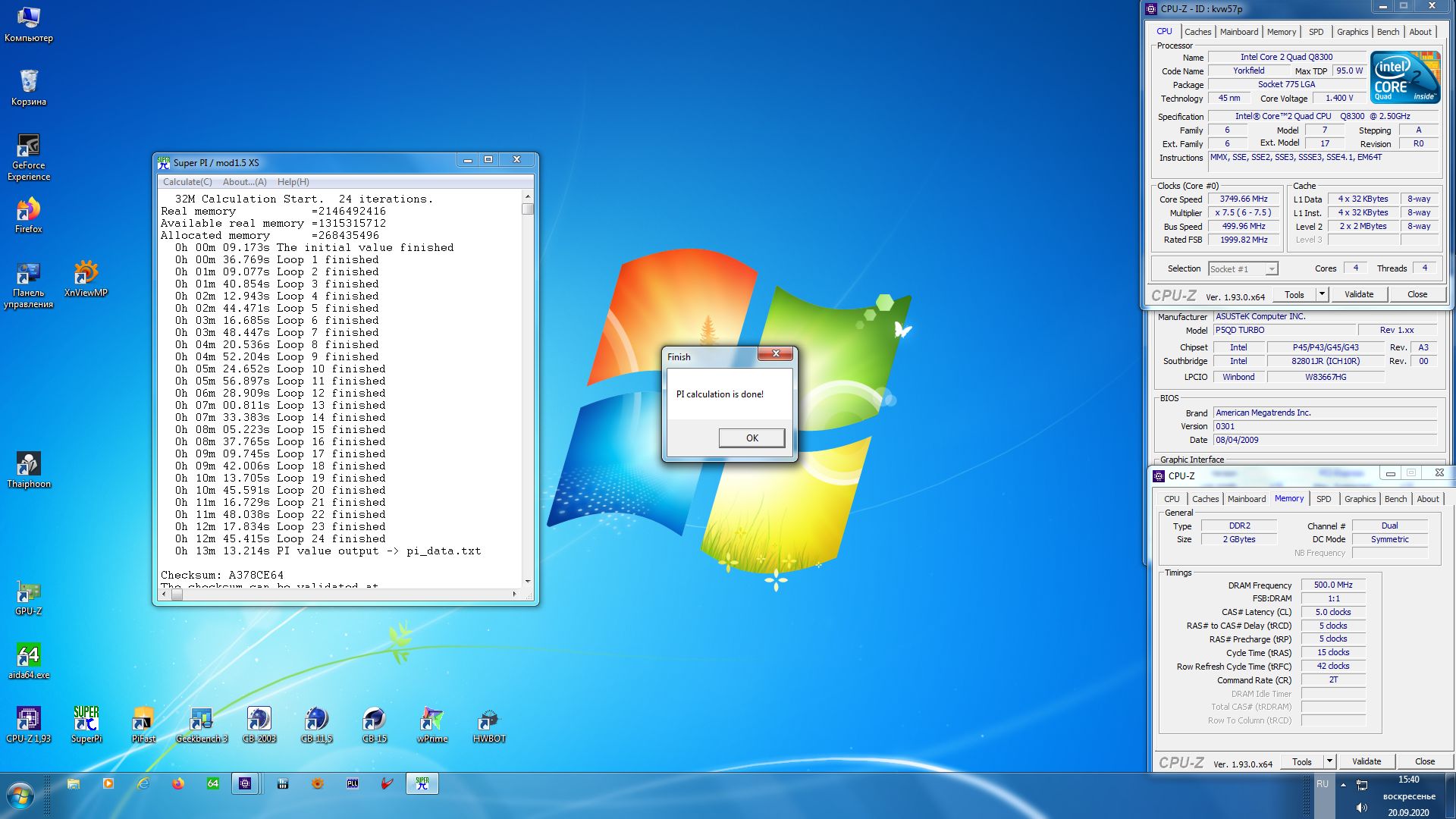This screenshot has width=1456, height=819.
Task: Open the Socket #1 selection dropdown
Action: point(1243,268)
